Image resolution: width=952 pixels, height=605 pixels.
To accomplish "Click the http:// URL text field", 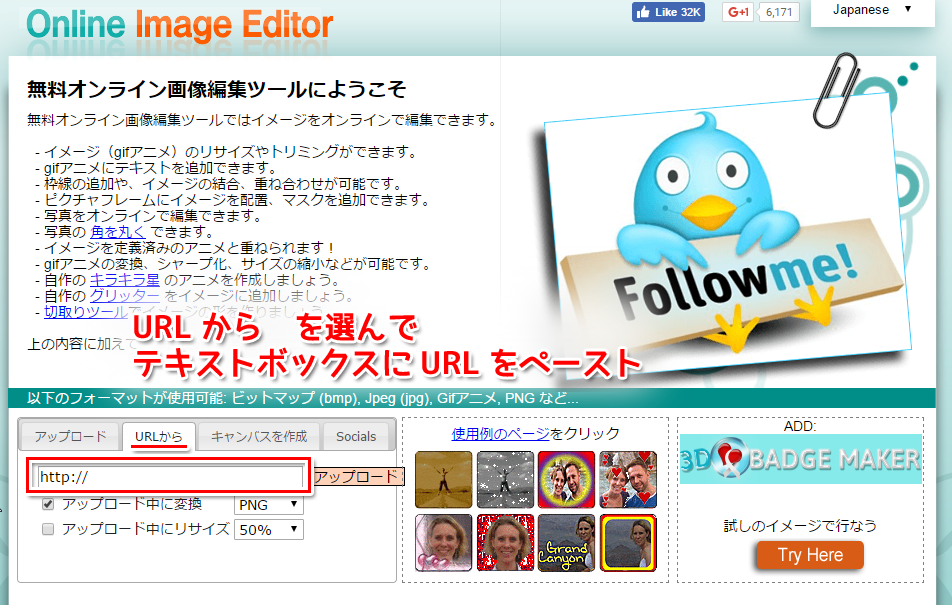I will 170,476.
